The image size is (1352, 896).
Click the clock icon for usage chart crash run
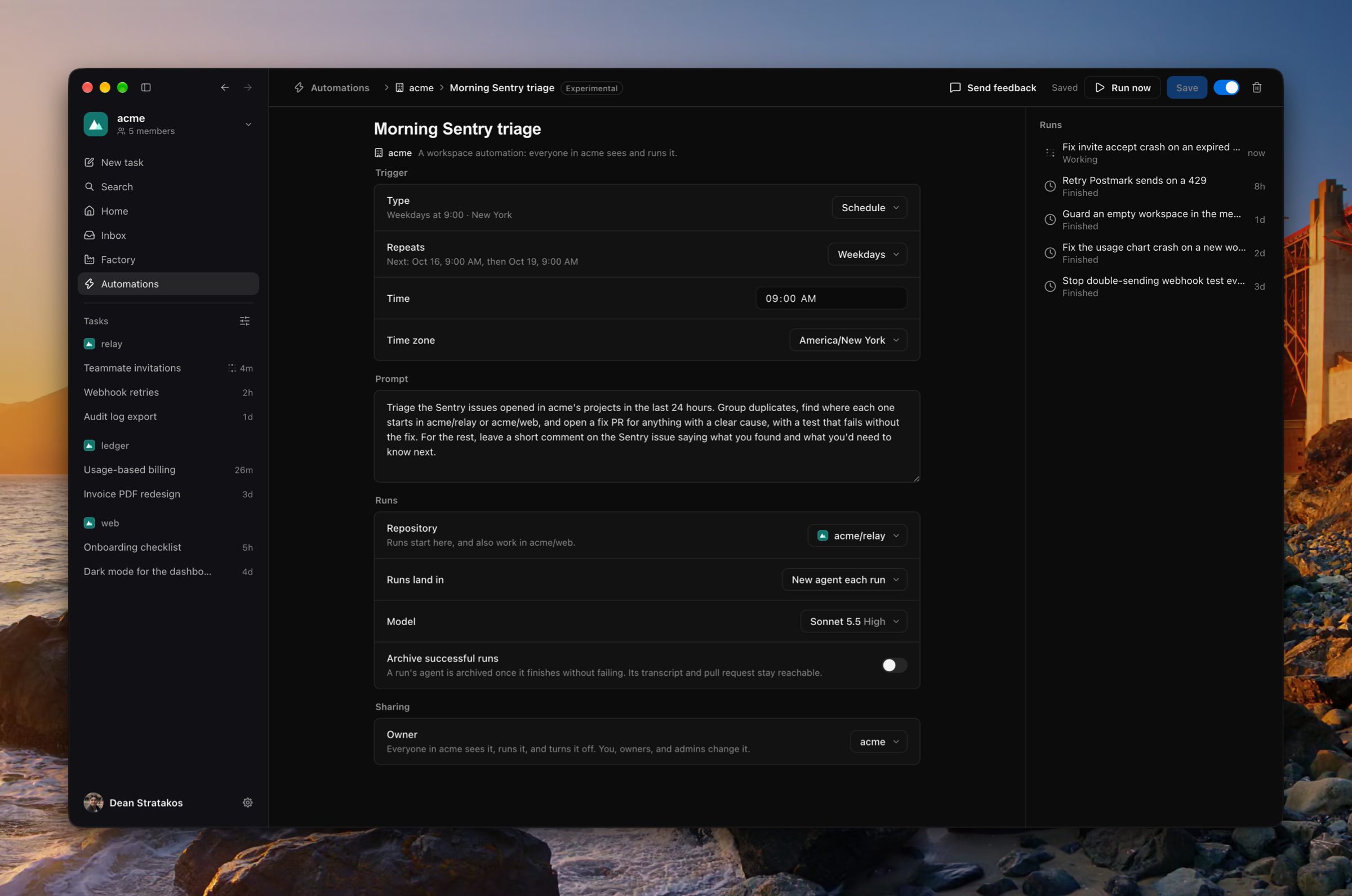1050,253
